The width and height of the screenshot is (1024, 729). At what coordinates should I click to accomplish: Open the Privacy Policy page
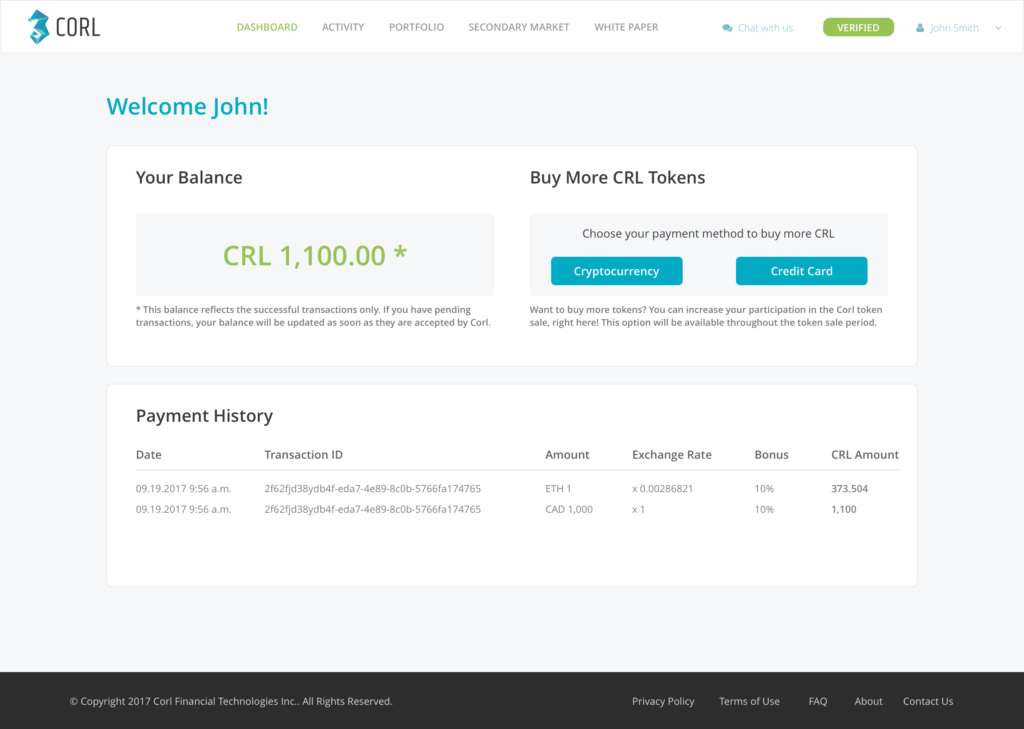tap(663, 701)
